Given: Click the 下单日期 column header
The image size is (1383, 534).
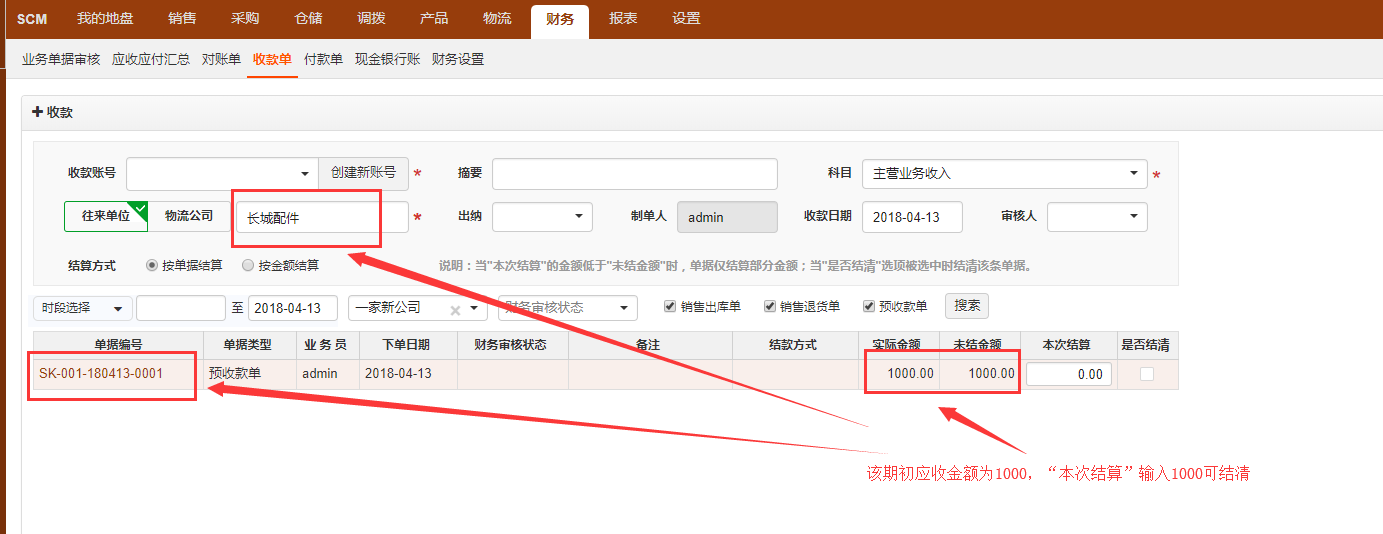Looking at the screenshot, I should pyautogui.click(x=407, y=345).
